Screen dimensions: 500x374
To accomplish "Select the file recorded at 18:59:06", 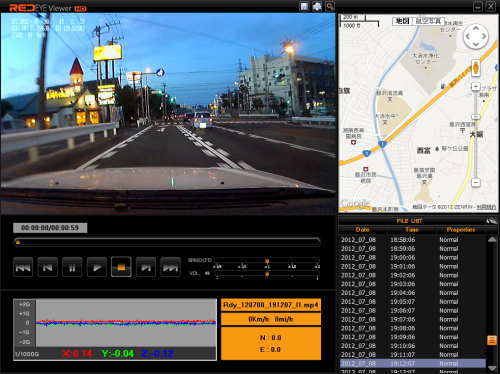I will click(413, 249).
